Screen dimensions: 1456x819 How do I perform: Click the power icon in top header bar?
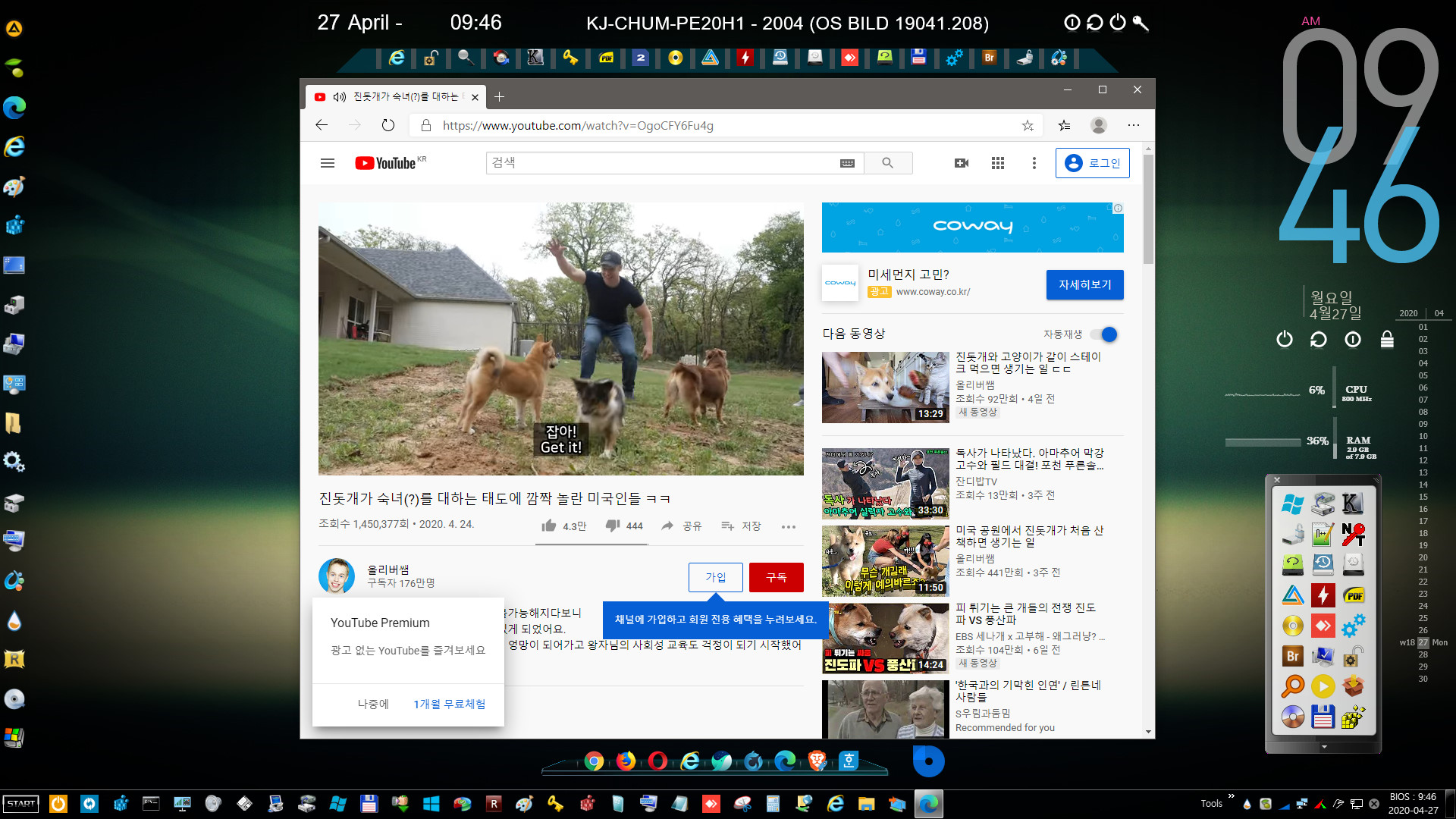tap(1118, 23)
